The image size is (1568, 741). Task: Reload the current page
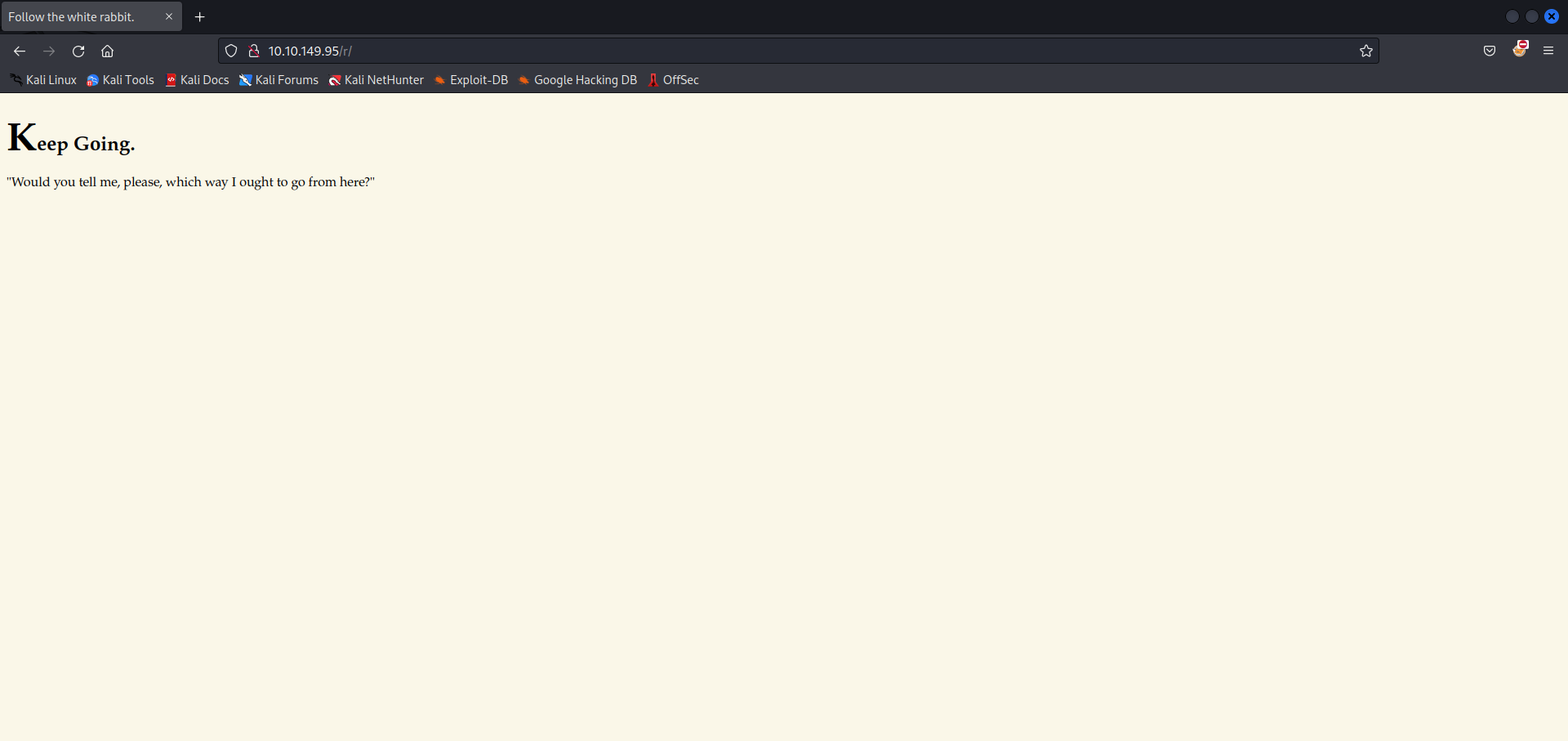coord(78,51)
